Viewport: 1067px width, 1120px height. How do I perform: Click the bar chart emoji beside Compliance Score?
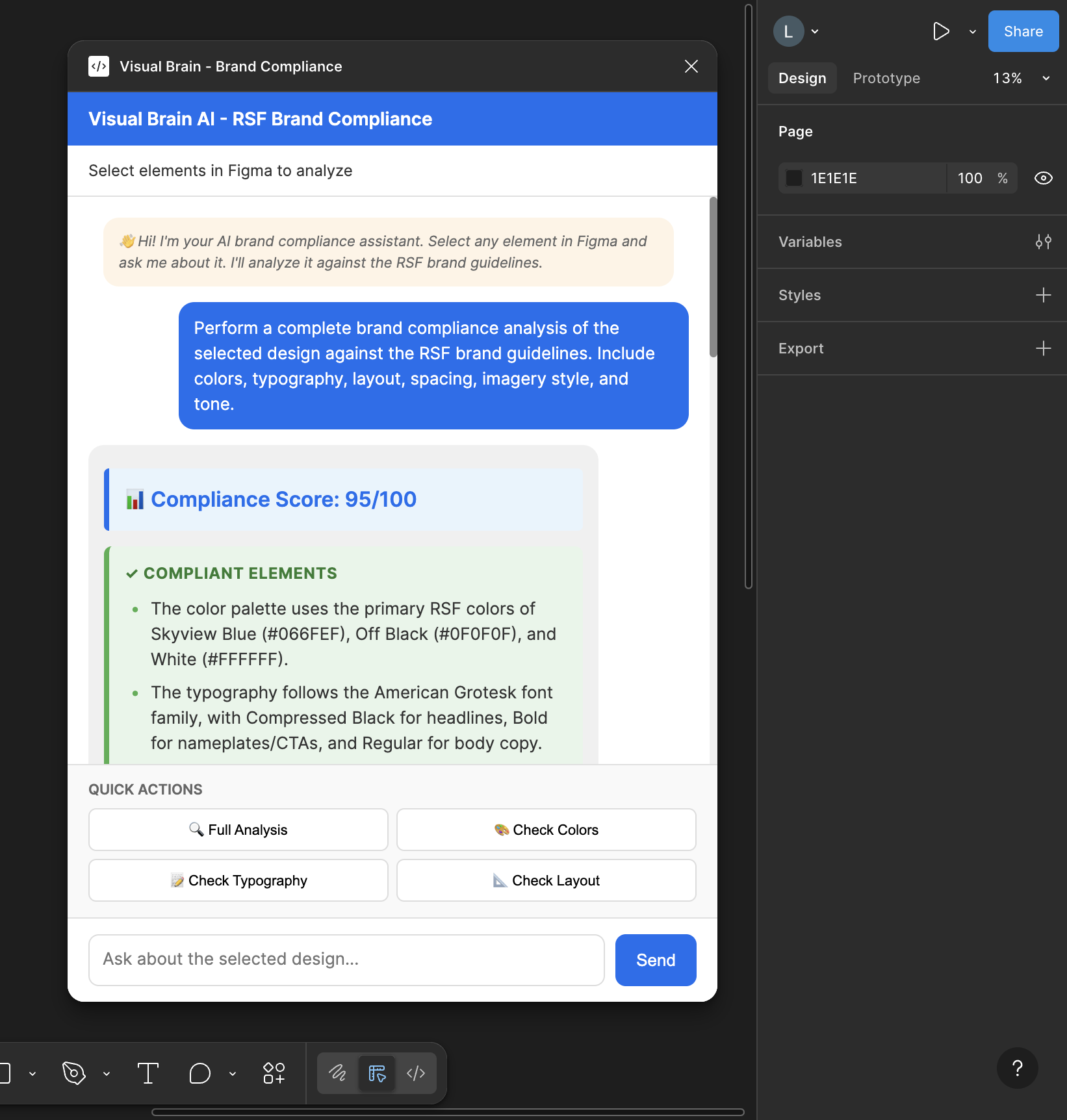click(135, 500)
